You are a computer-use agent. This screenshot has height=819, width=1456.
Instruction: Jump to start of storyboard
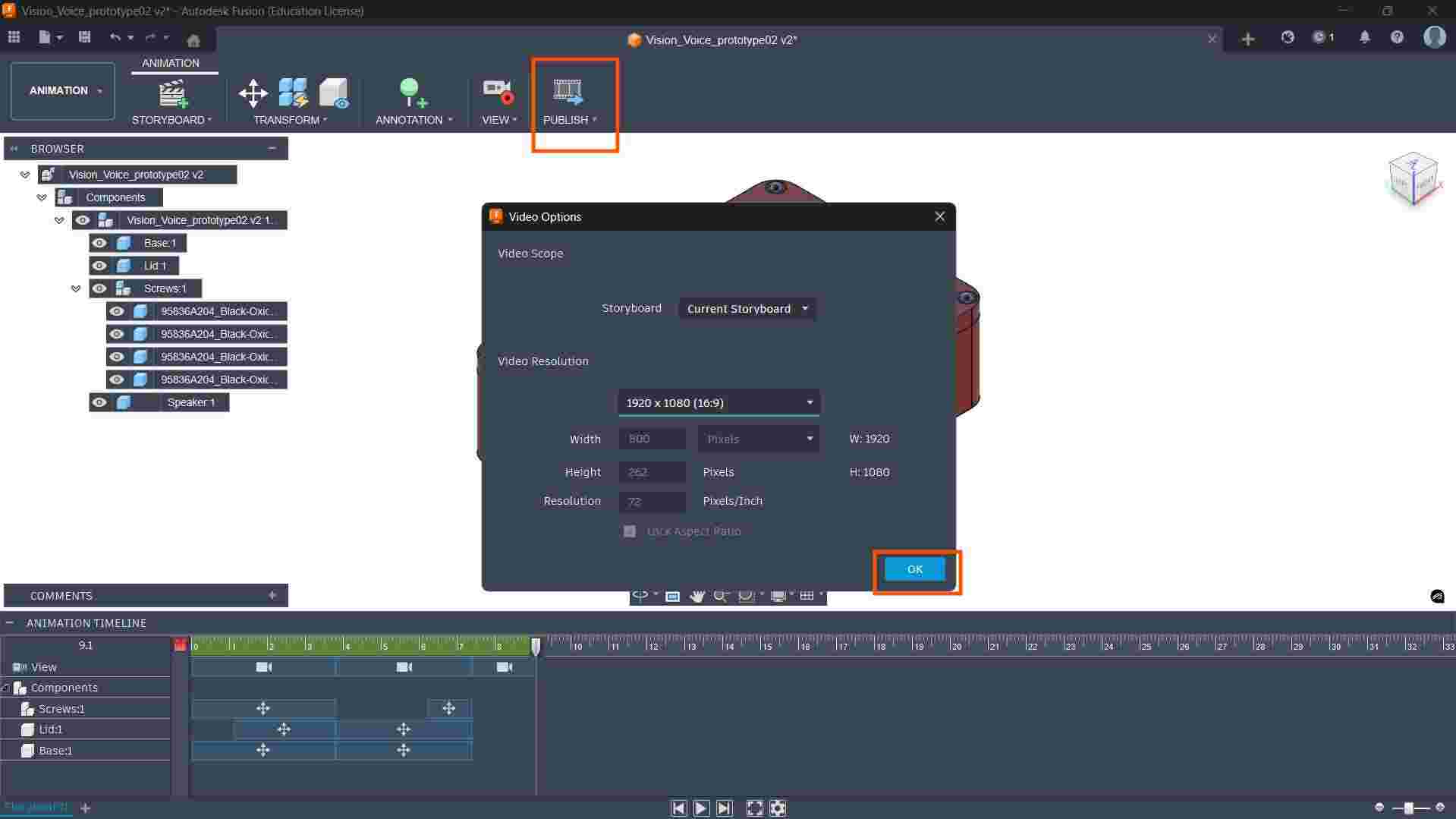[x=678, y=808]
